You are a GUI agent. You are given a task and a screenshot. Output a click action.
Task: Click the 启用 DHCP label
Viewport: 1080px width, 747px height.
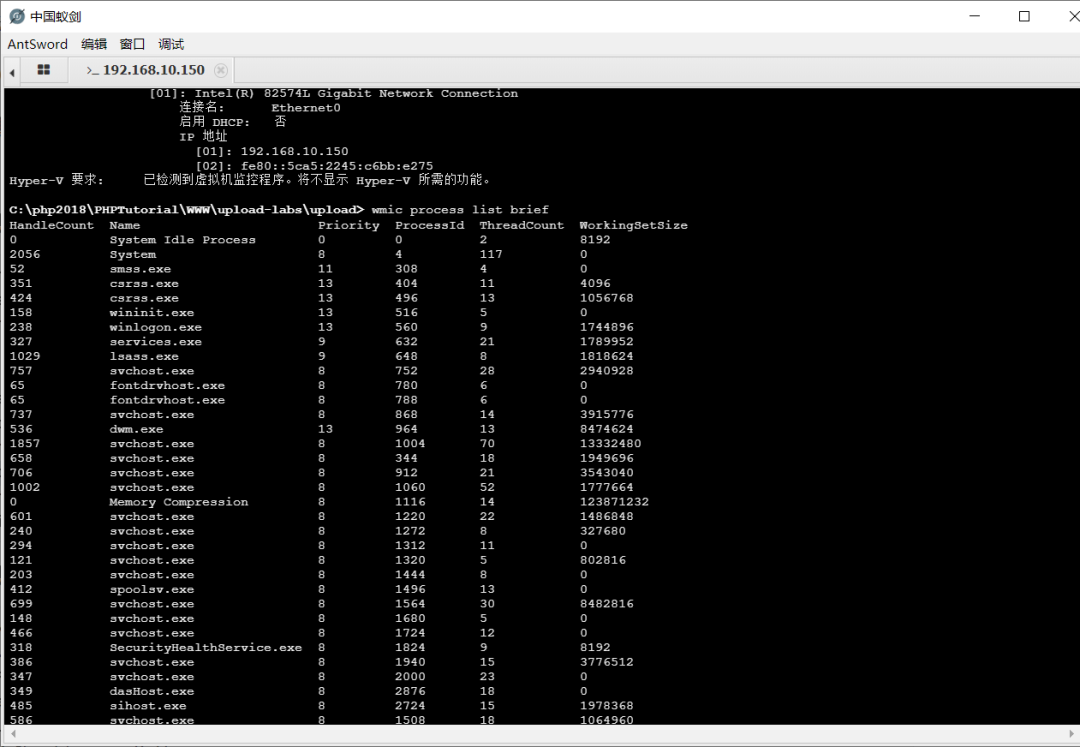point(214,122)
